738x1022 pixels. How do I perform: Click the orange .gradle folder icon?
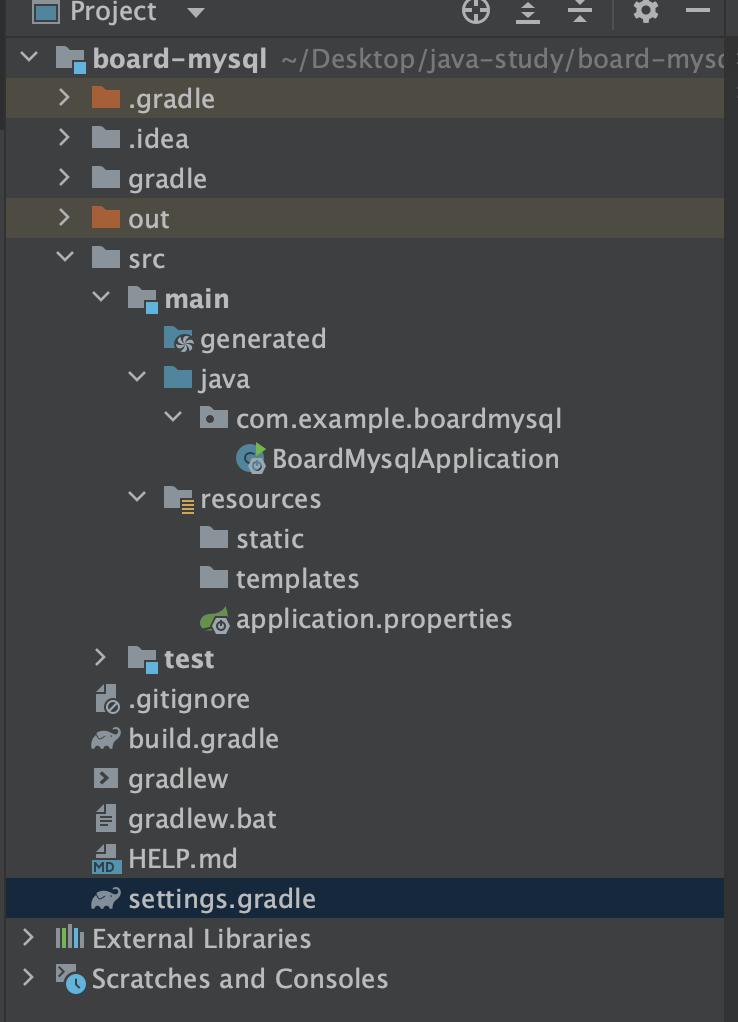pyautogui.click(x=106, y=98)
